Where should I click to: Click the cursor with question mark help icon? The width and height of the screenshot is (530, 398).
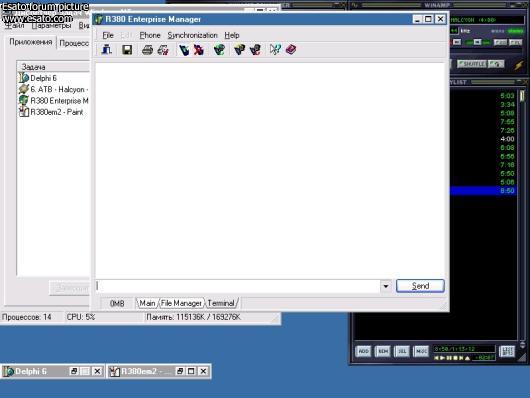click(x=275, y=50)
